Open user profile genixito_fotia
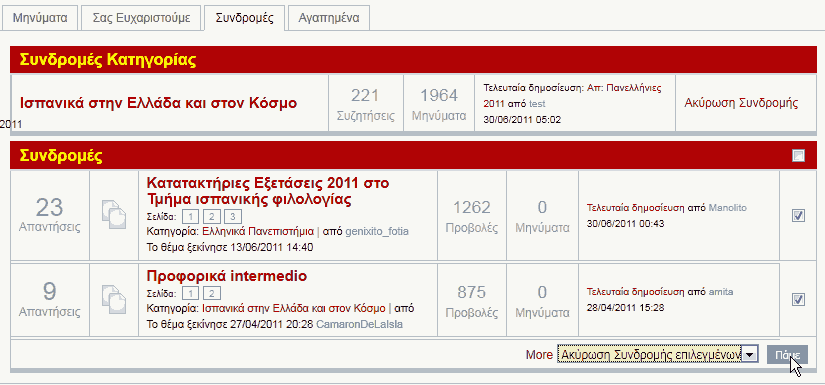 pos(377,232)
